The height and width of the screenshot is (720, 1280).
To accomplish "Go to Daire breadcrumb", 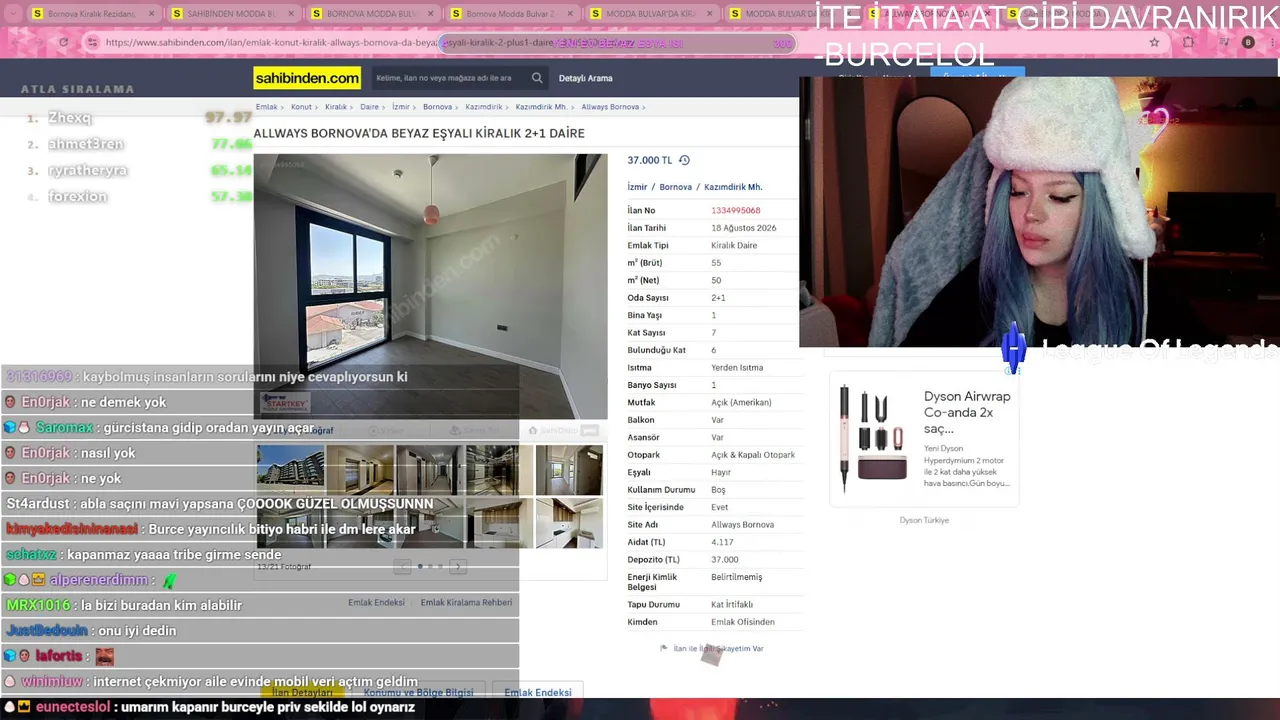I will tap(369, 107).
